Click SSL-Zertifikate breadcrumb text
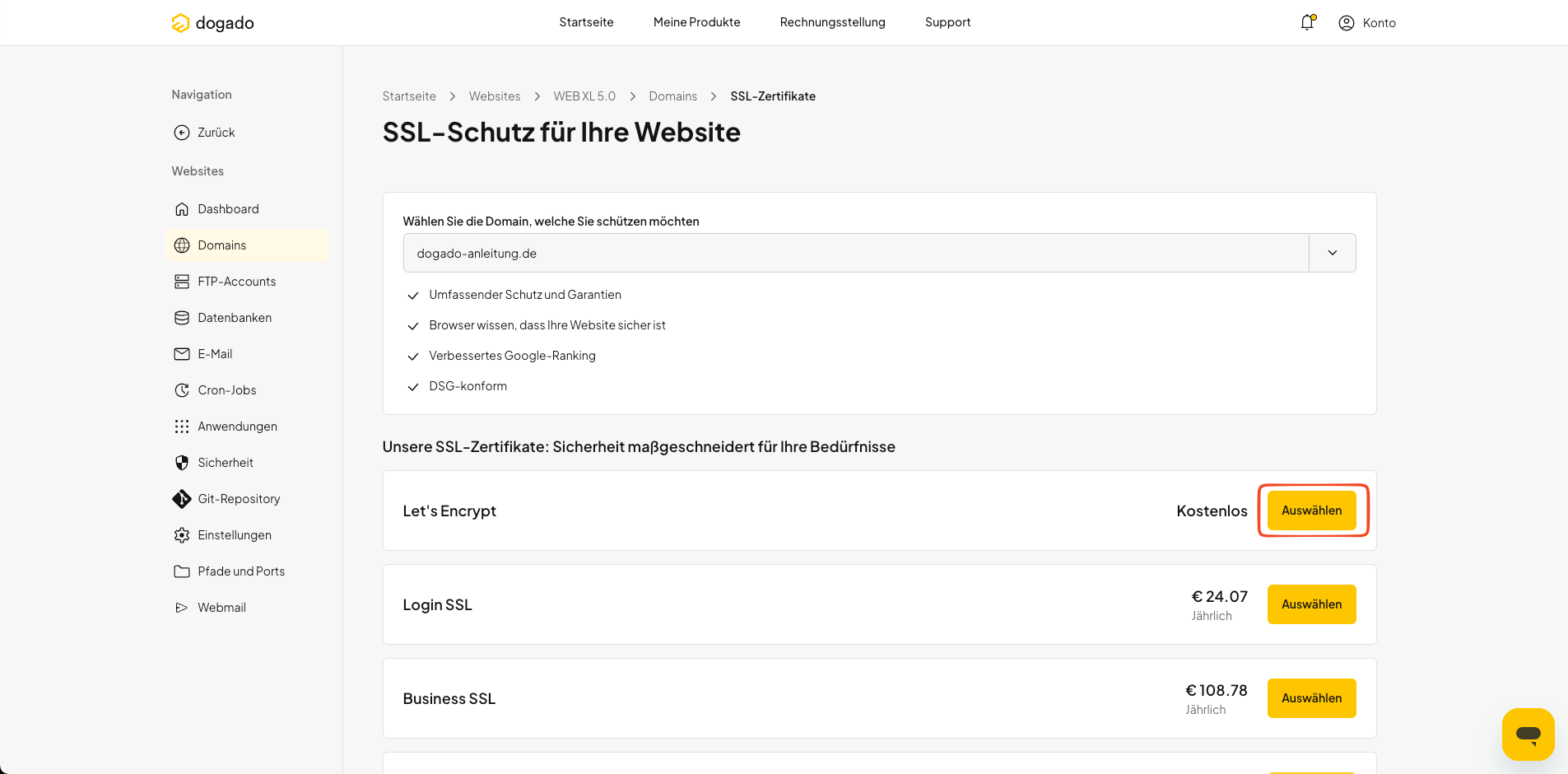Viewport: 1568px width, 774px height. [x=773, y=96]
